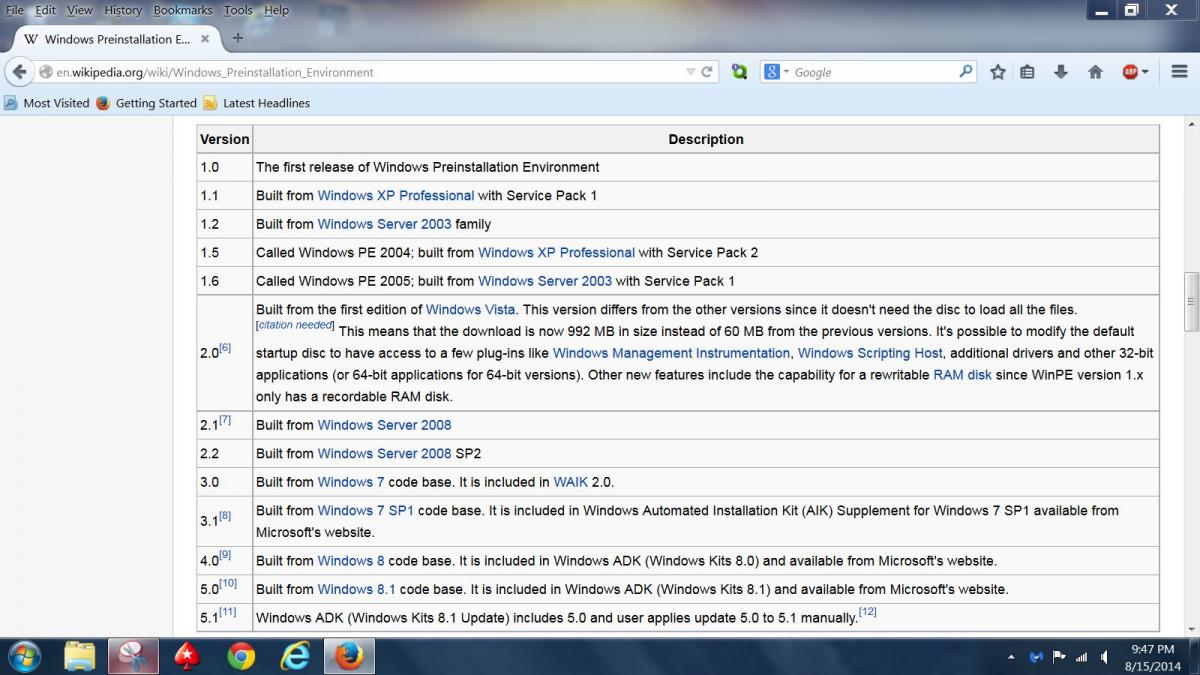
Task: Show hidden tray icons arrow
Action: (x=1012, y=657)
